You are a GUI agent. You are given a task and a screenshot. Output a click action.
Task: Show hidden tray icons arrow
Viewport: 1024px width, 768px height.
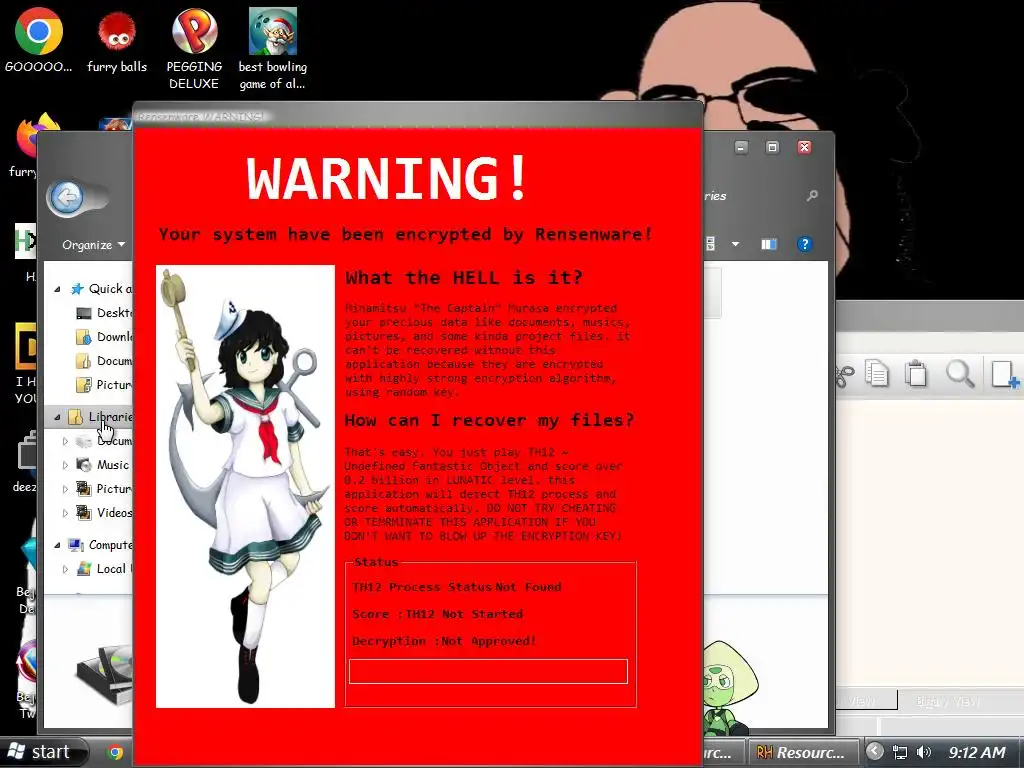click(874, 752)
